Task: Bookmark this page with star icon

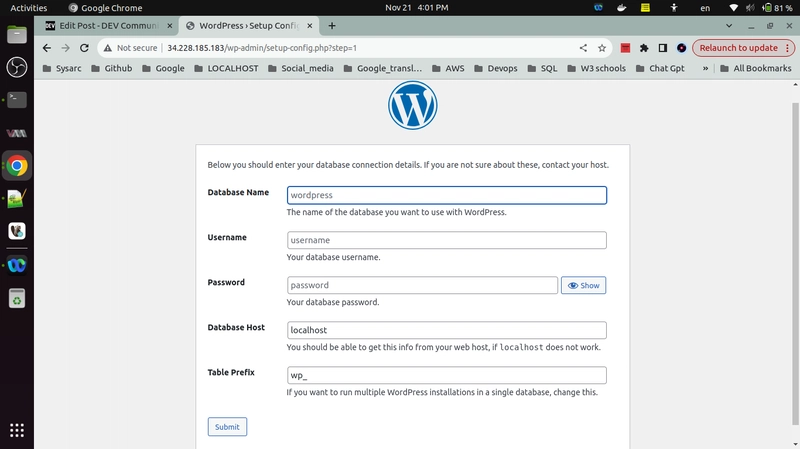Action: pos(602,48)
